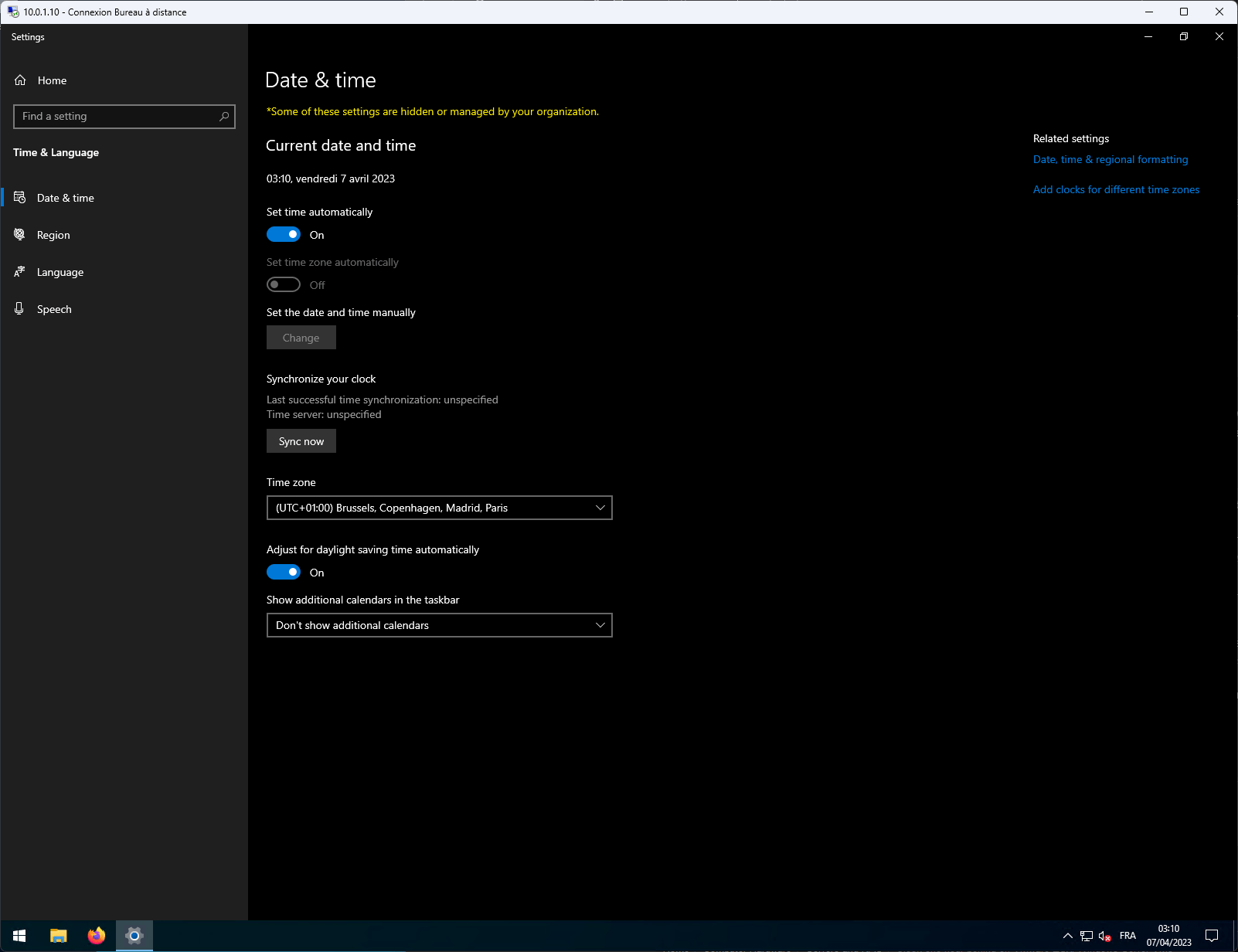Image resolution: width=1238 pixels, height=952 pixels.
Task: Click the Home icon in Settings
Action: click(x=20, y=80)
